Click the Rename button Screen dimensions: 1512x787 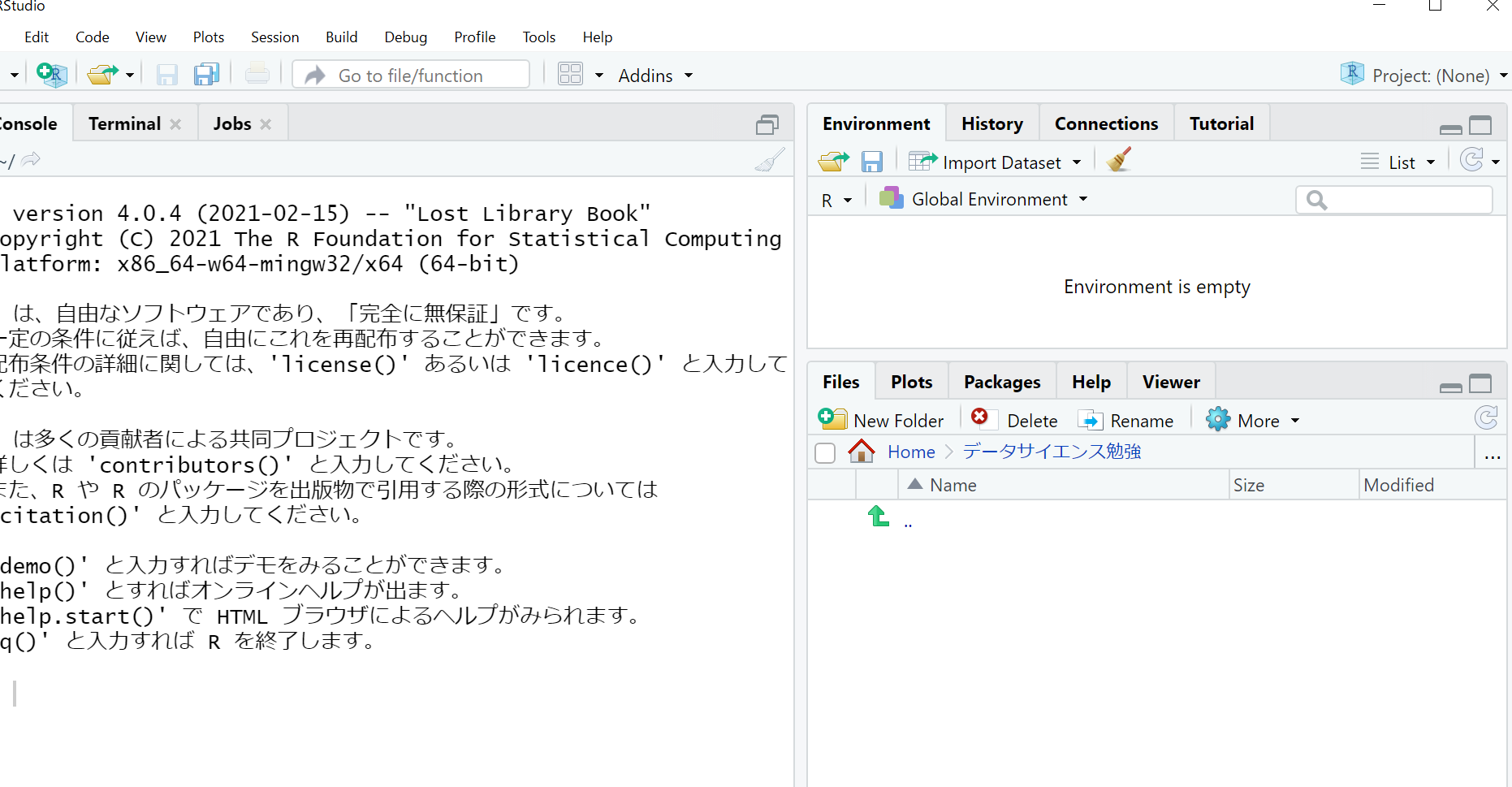[1125, 420]
